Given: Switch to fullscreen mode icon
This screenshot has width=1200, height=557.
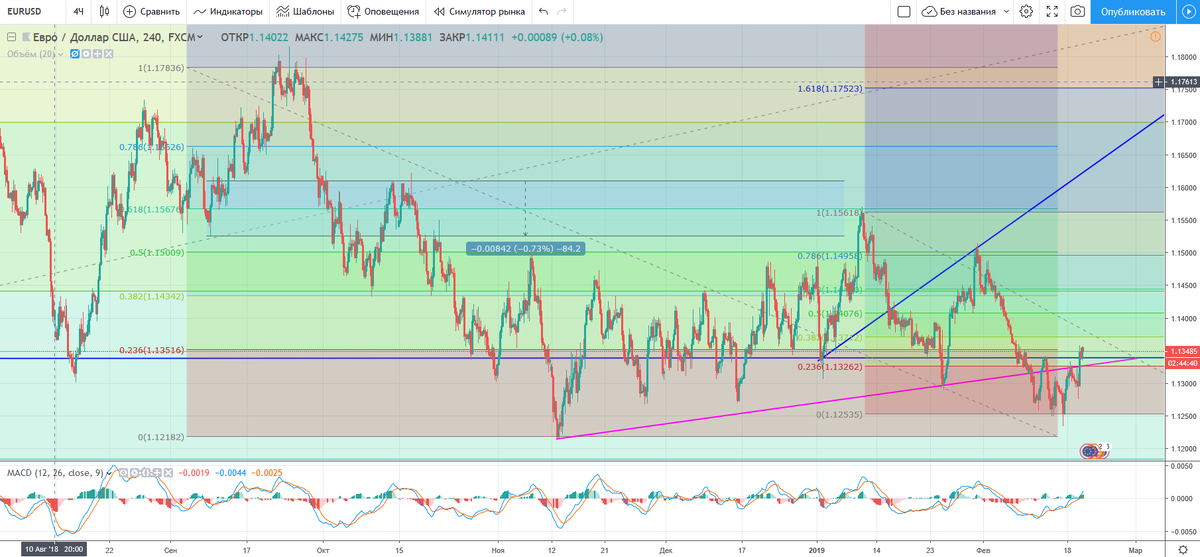Looking at the screenshot, I should [x=1052, y=12].
